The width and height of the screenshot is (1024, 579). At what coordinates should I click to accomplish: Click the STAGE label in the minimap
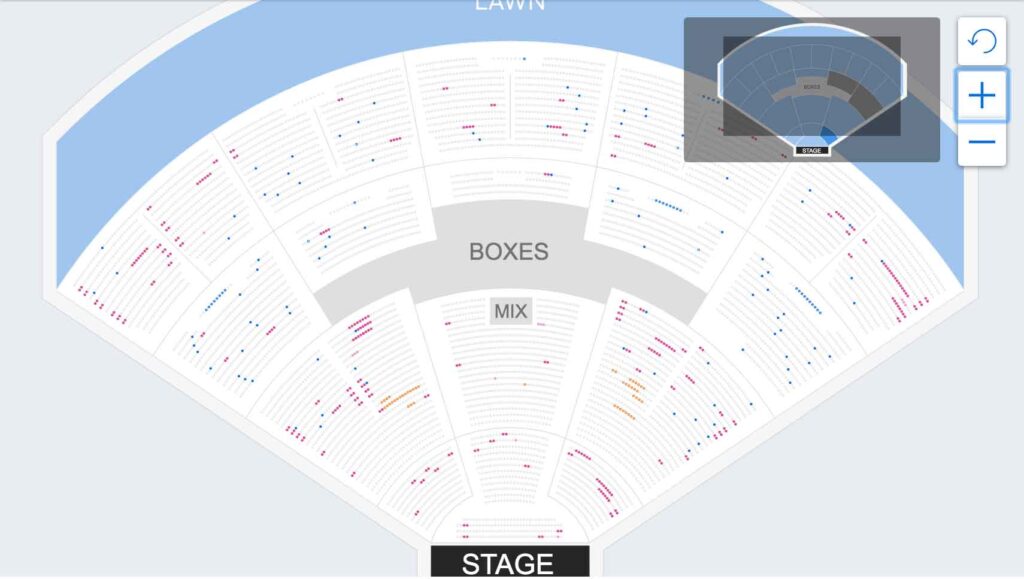[812, 151]
